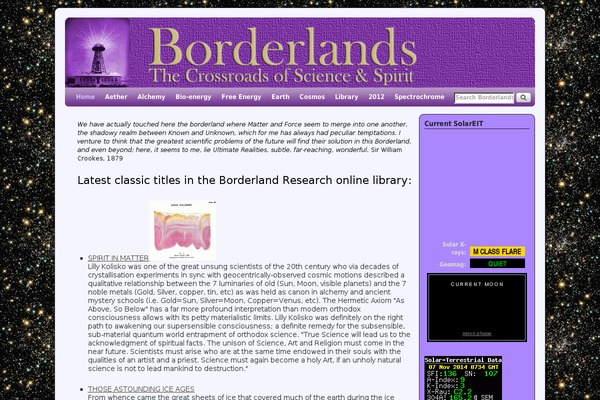Viewport: 600px width, 400px height.
Task: Open the Library menu item
Action: tap(346, 97)
